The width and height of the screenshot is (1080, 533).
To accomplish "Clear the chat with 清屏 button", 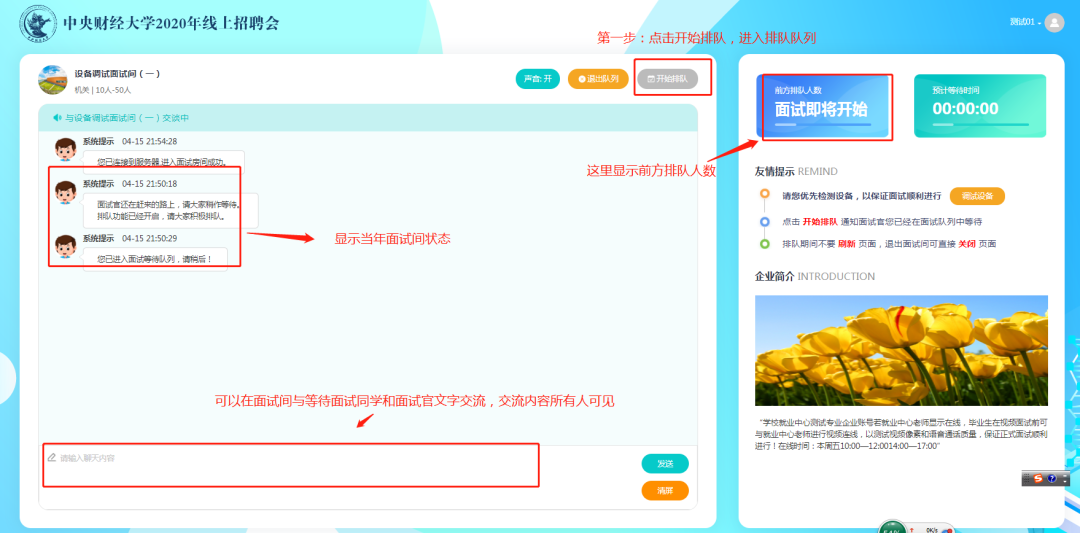I will point(665,490).
